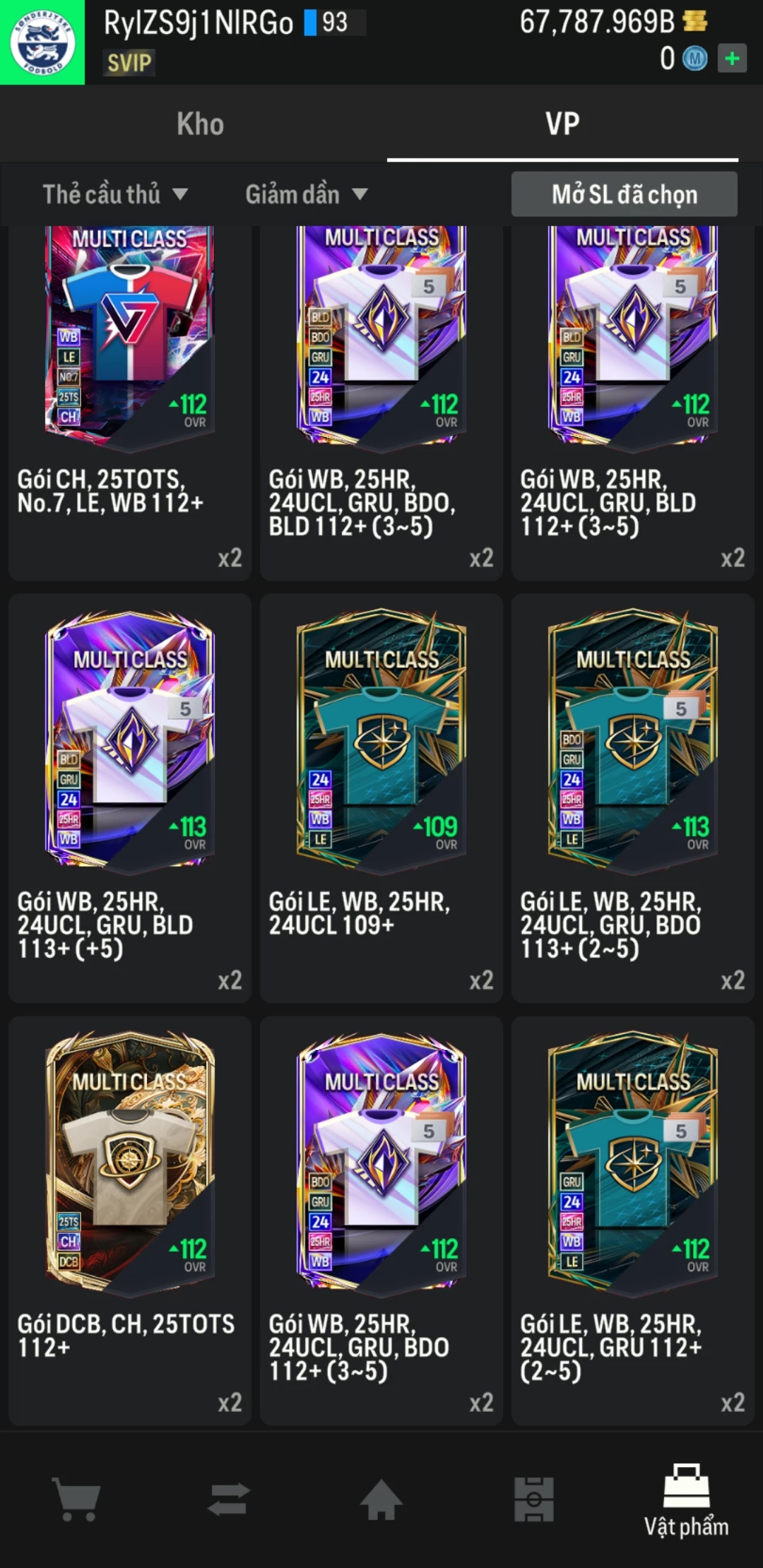The width and height of the screenshot is (763, 1568).
Task: Select Gói CH, 25TOTS, No.7, LE, WB 112+ pack
Action: (x=130, y=403)
